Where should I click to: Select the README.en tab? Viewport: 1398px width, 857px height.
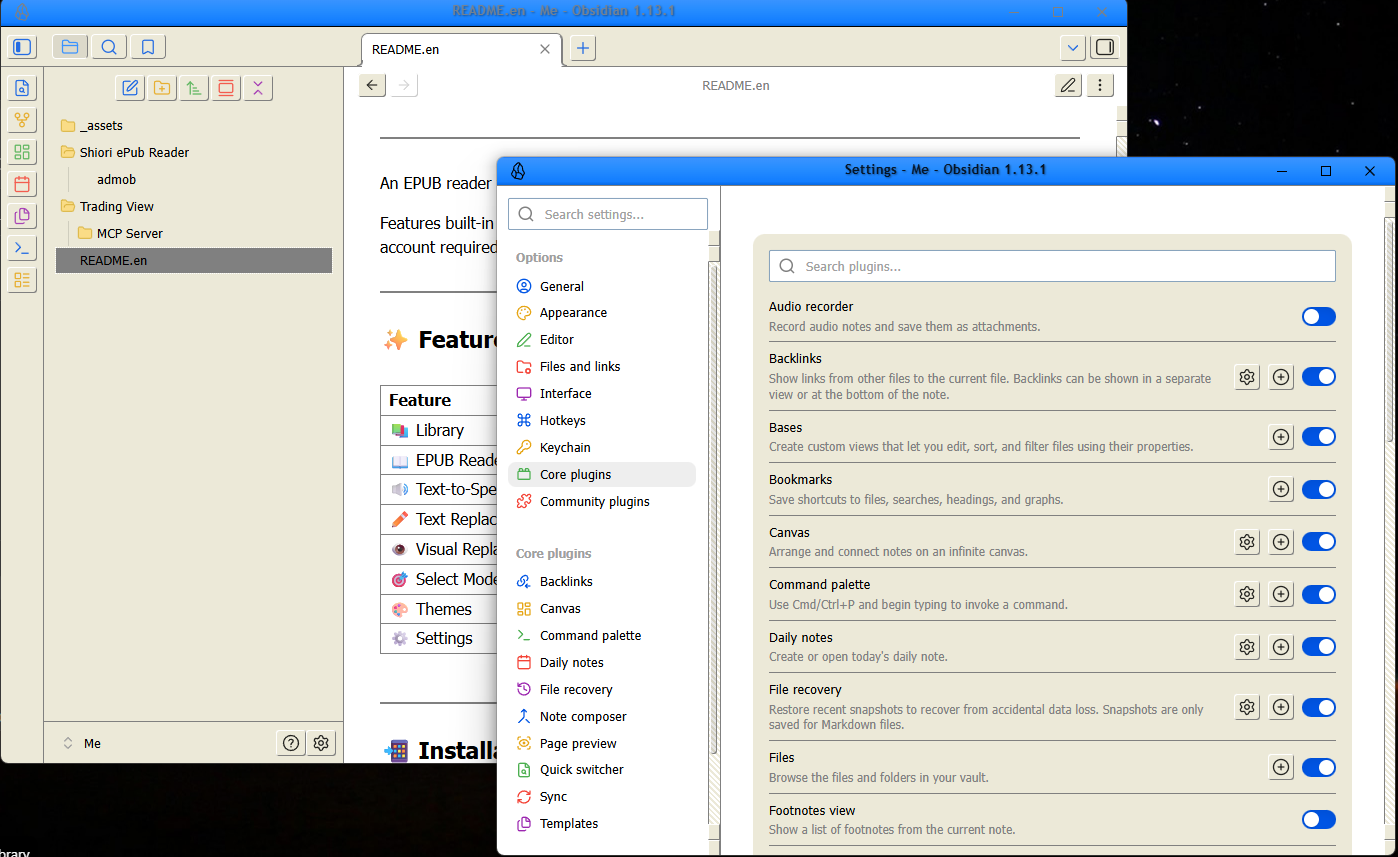coord(461,49)
